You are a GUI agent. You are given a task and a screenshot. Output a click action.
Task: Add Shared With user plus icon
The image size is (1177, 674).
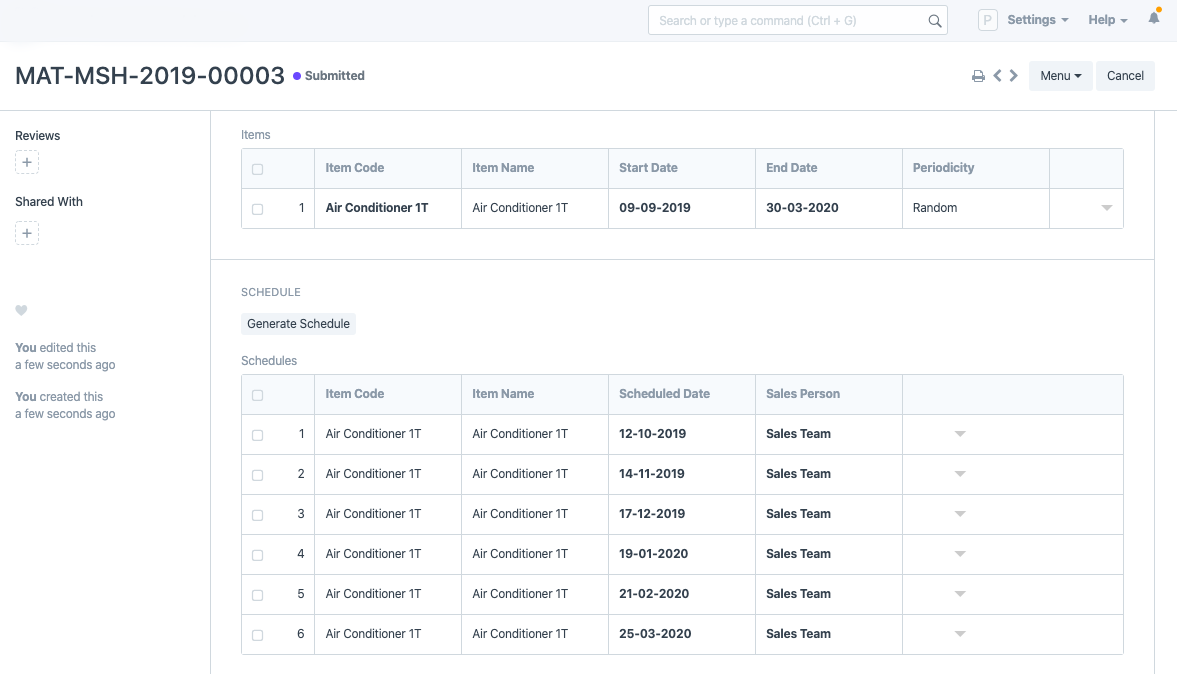[27, 233]
